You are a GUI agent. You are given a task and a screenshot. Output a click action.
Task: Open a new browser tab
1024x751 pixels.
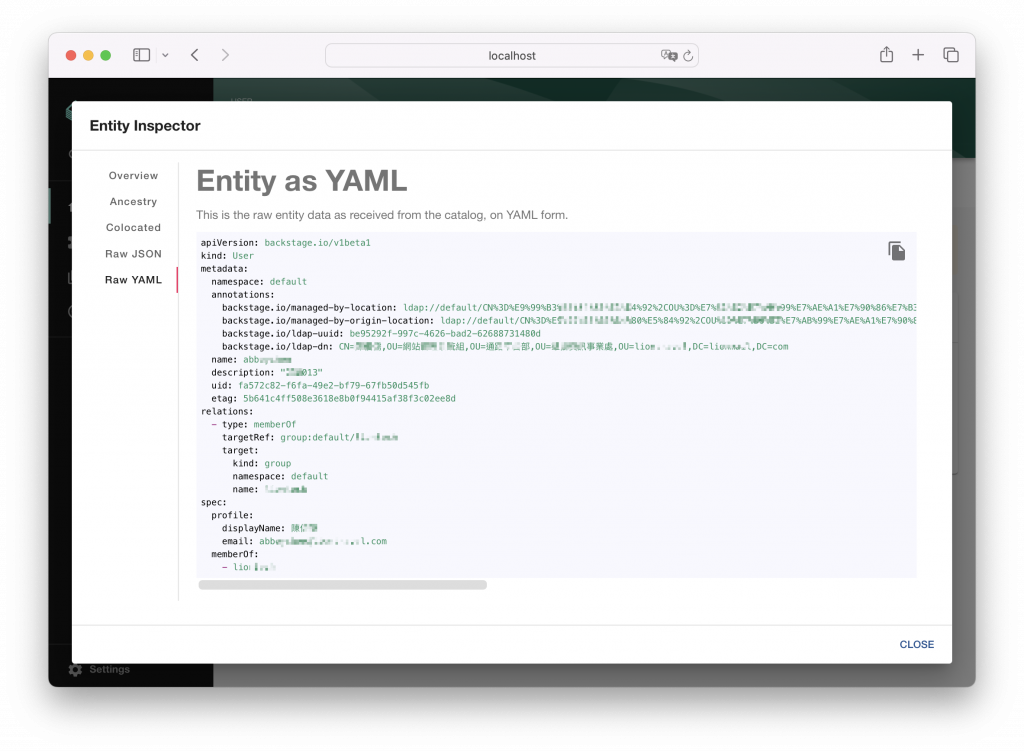coord(918,55)
